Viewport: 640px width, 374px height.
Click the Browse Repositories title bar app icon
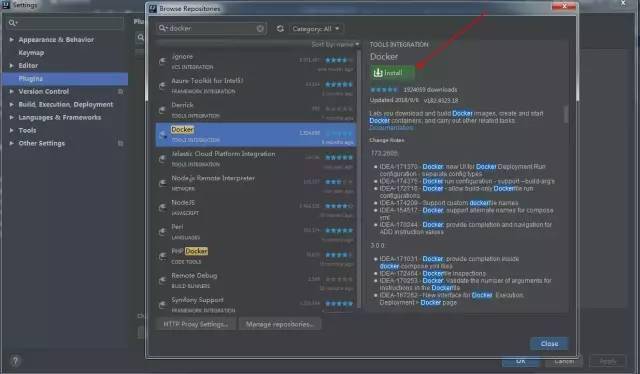(153, 8)
